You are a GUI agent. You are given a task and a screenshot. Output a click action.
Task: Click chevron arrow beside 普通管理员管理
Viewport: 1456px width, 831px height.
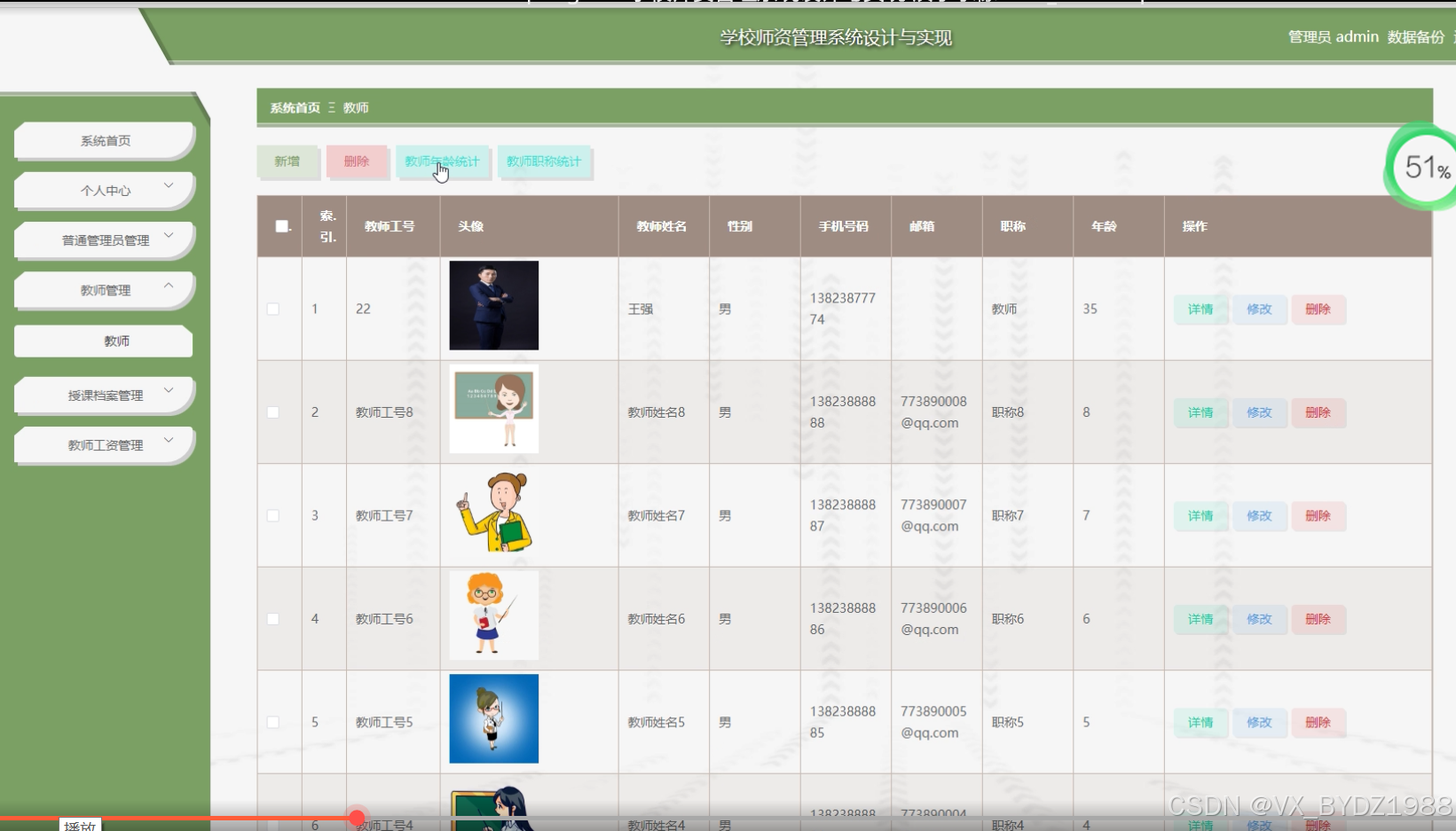169,235
